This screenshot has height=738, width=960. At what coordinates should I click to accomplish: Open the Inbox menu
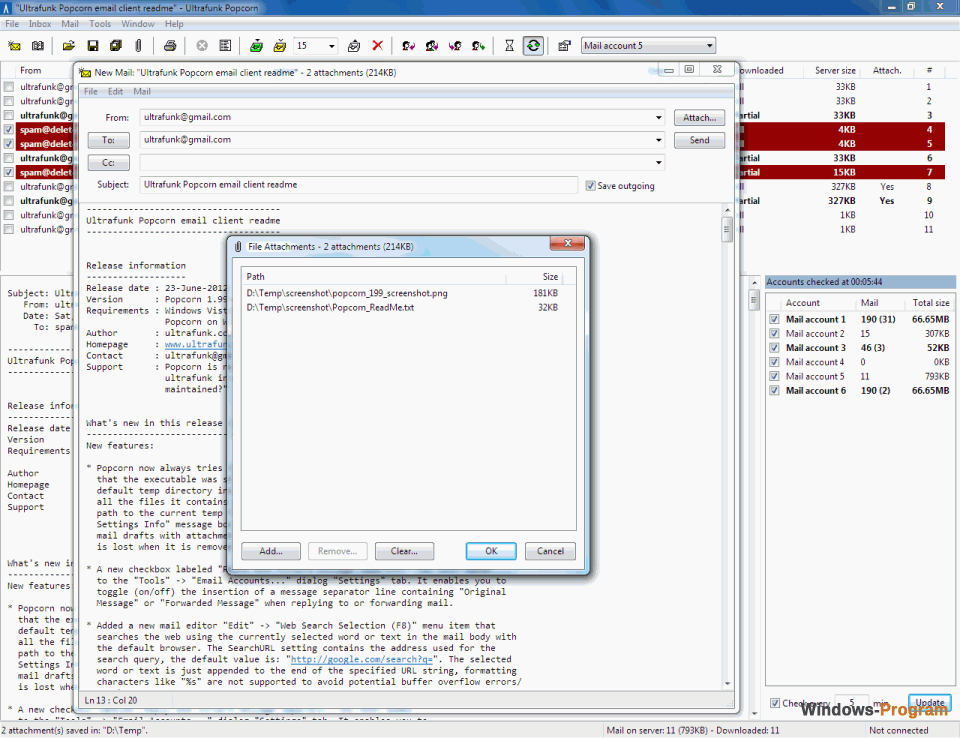(x=40, y=24)
